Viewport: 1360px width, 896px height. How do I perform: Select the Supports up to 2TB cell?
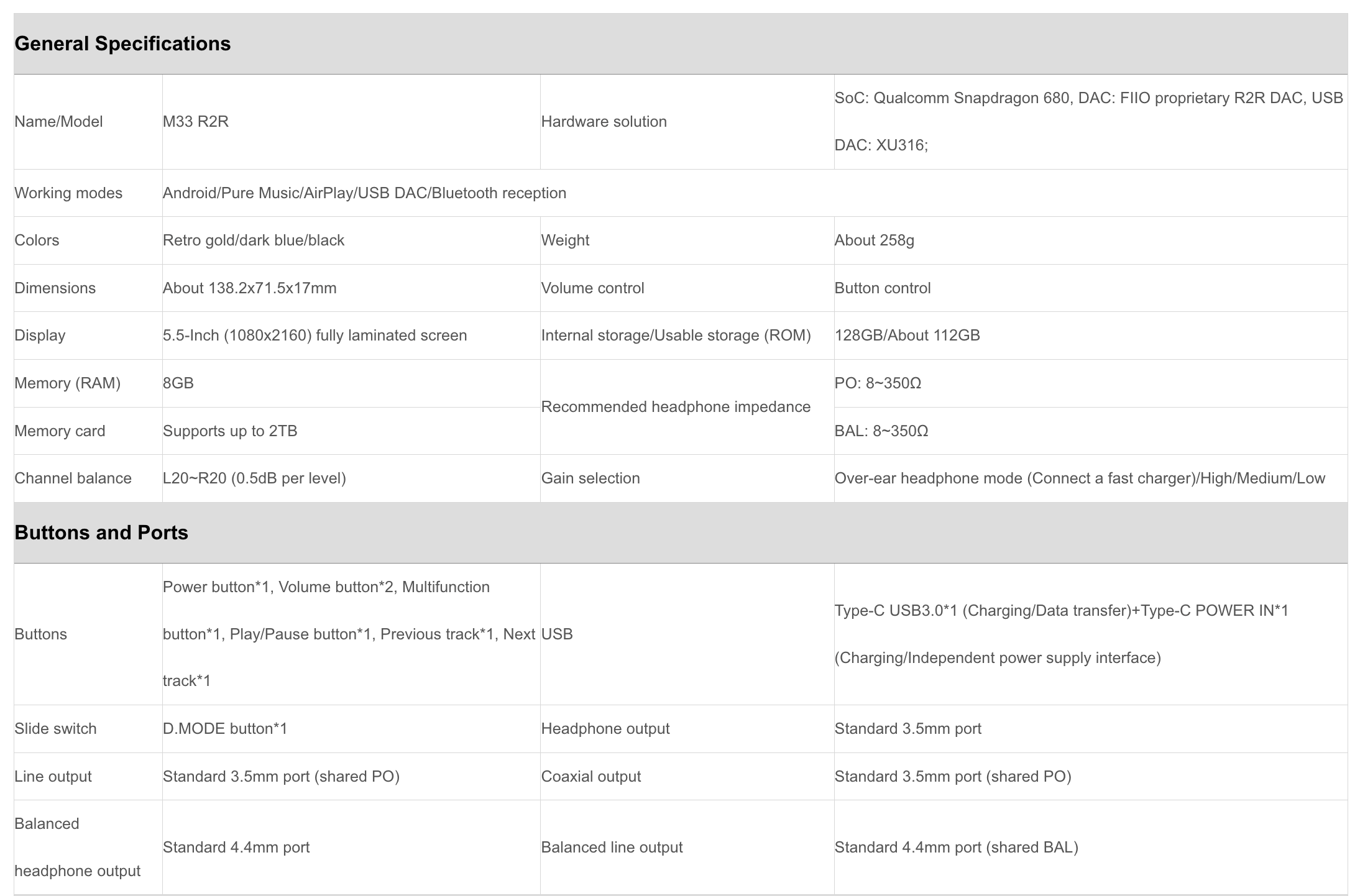[230, 431]
